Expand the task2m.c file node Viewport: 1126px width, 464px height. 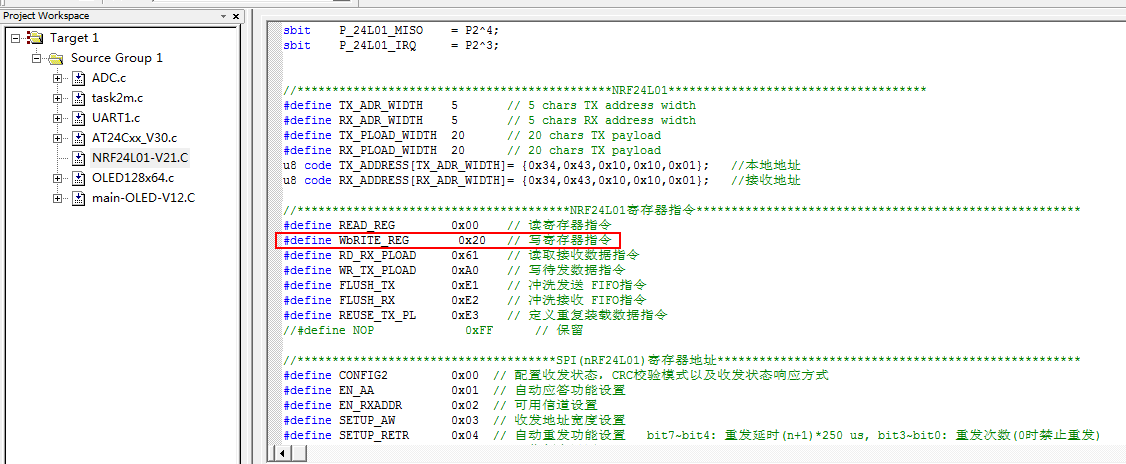click(57, 98)
